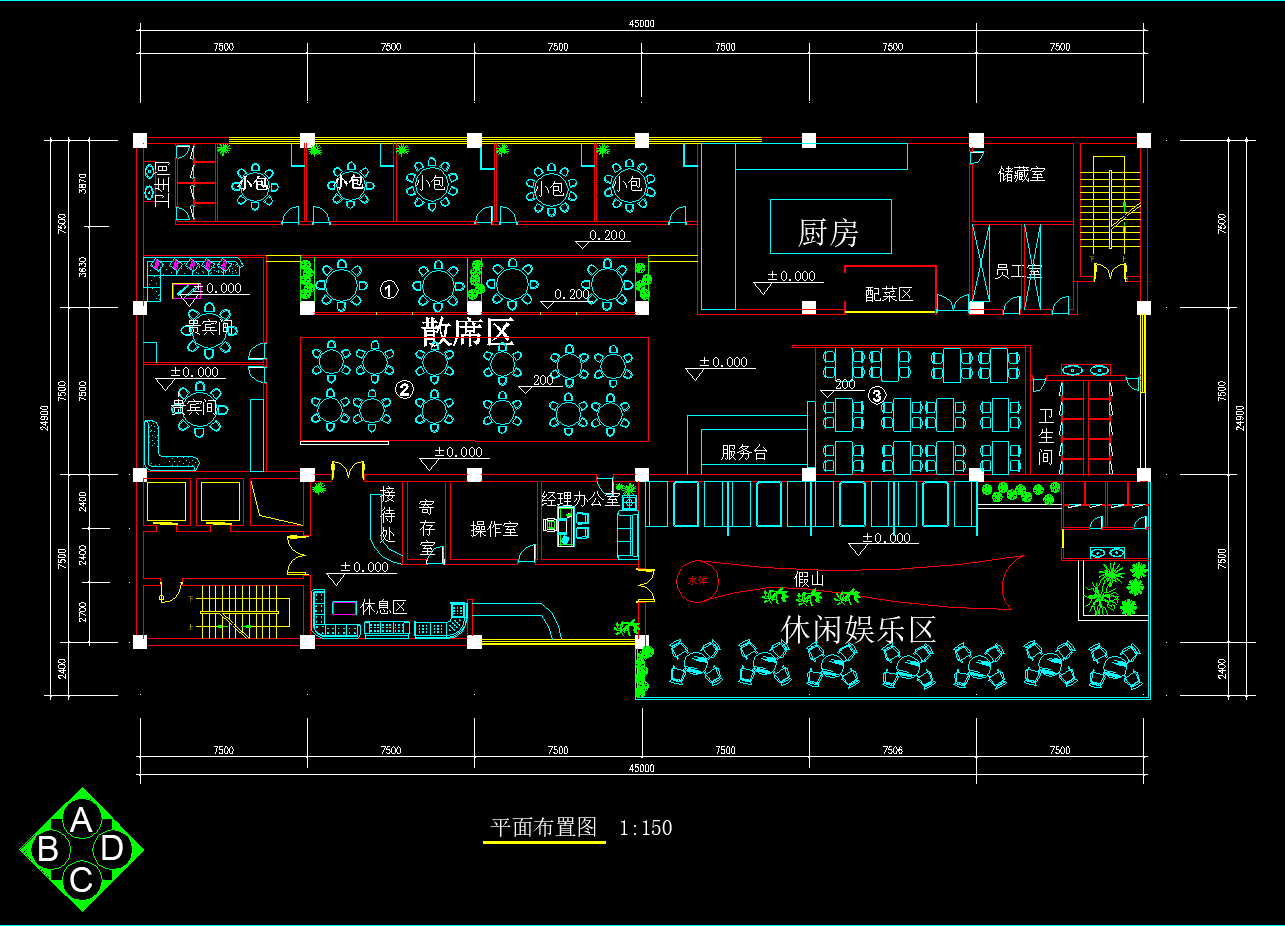Image resolution: width=1285 pixels, height=926 pixels.
Task: Select the 休闲娱乐区 leisure area label
Action: pos(858,629)
